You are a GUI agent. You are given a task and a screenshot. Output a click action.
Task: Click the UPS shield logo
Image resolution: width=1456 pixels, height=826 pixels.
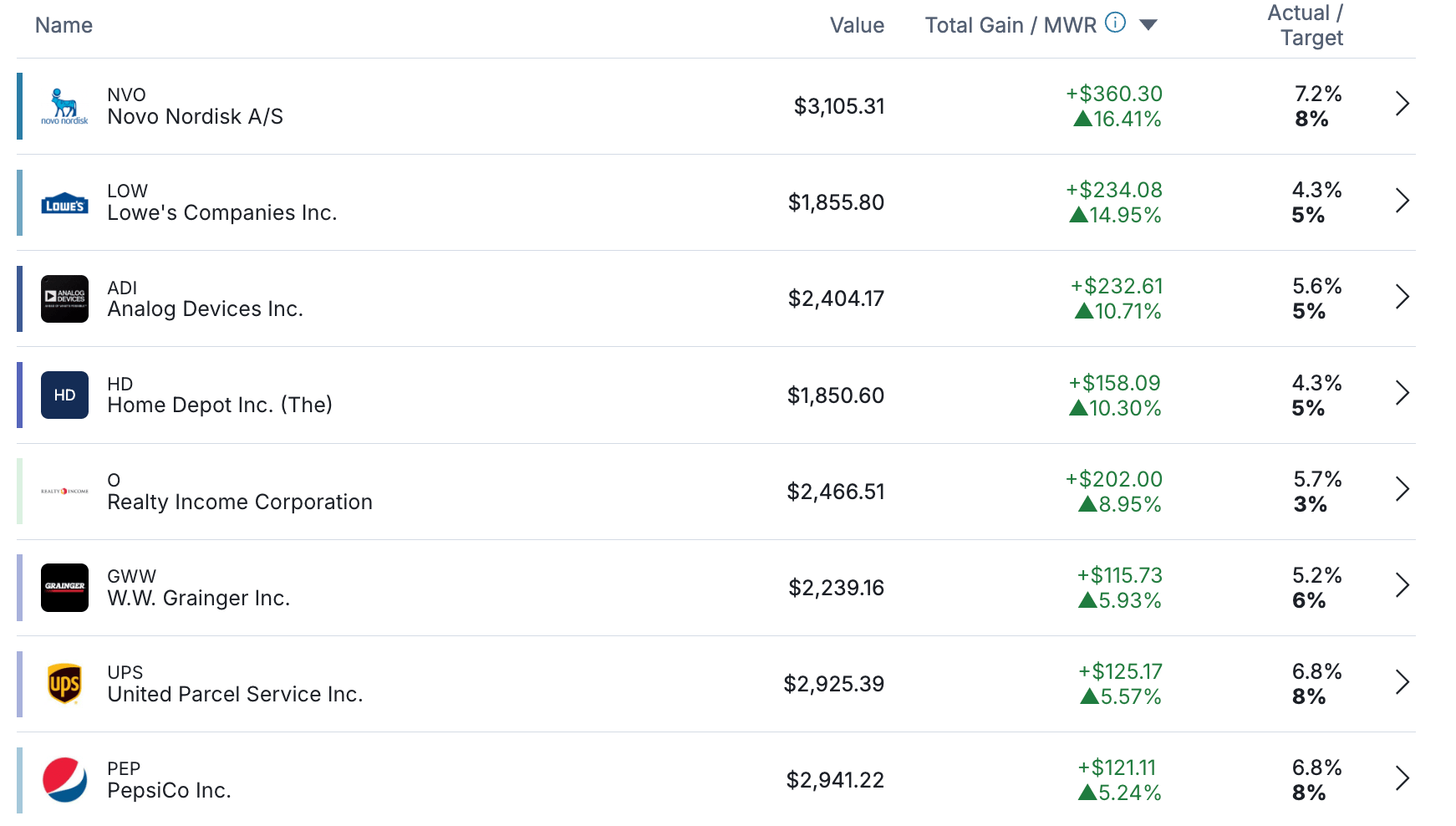[64, 684]
